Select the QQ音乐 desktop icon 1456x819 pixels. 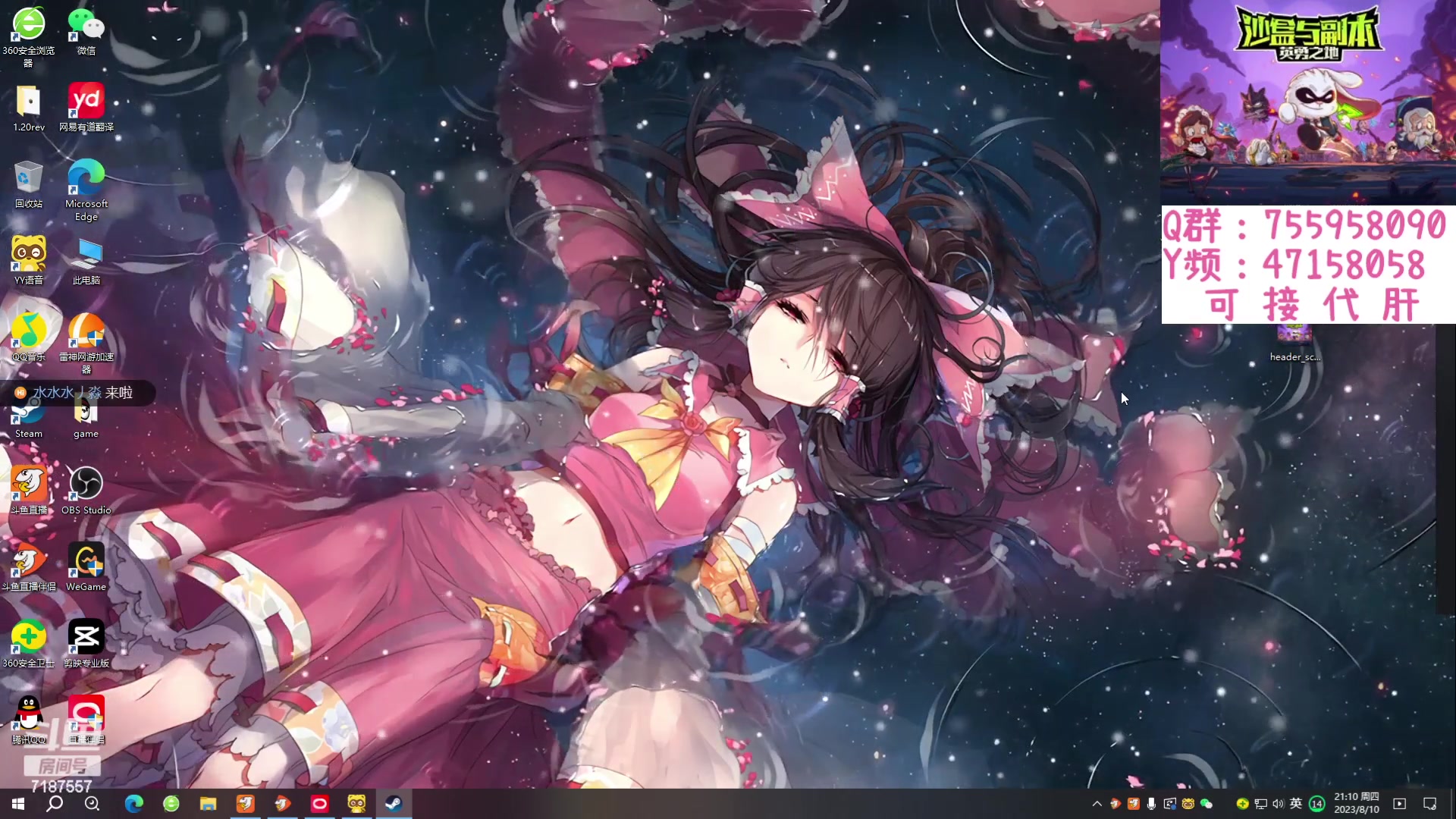pos(29,337)
